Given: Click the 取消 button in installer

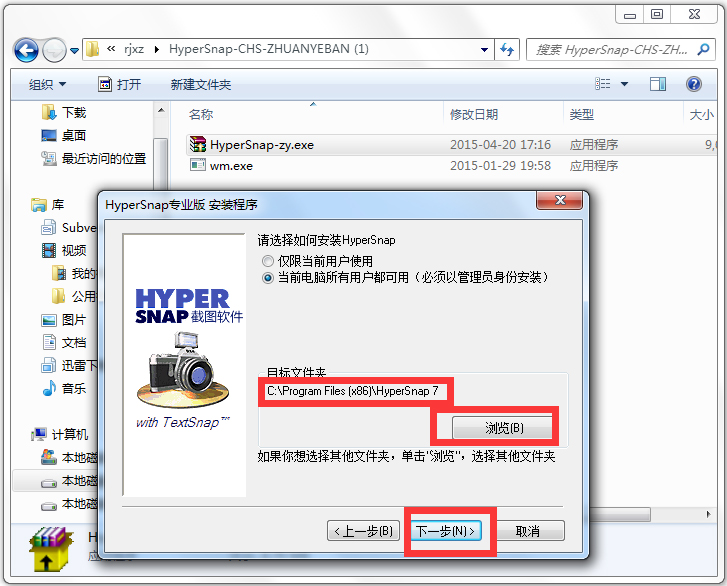Looking at the screenshot, I should (x=529, y=531).
